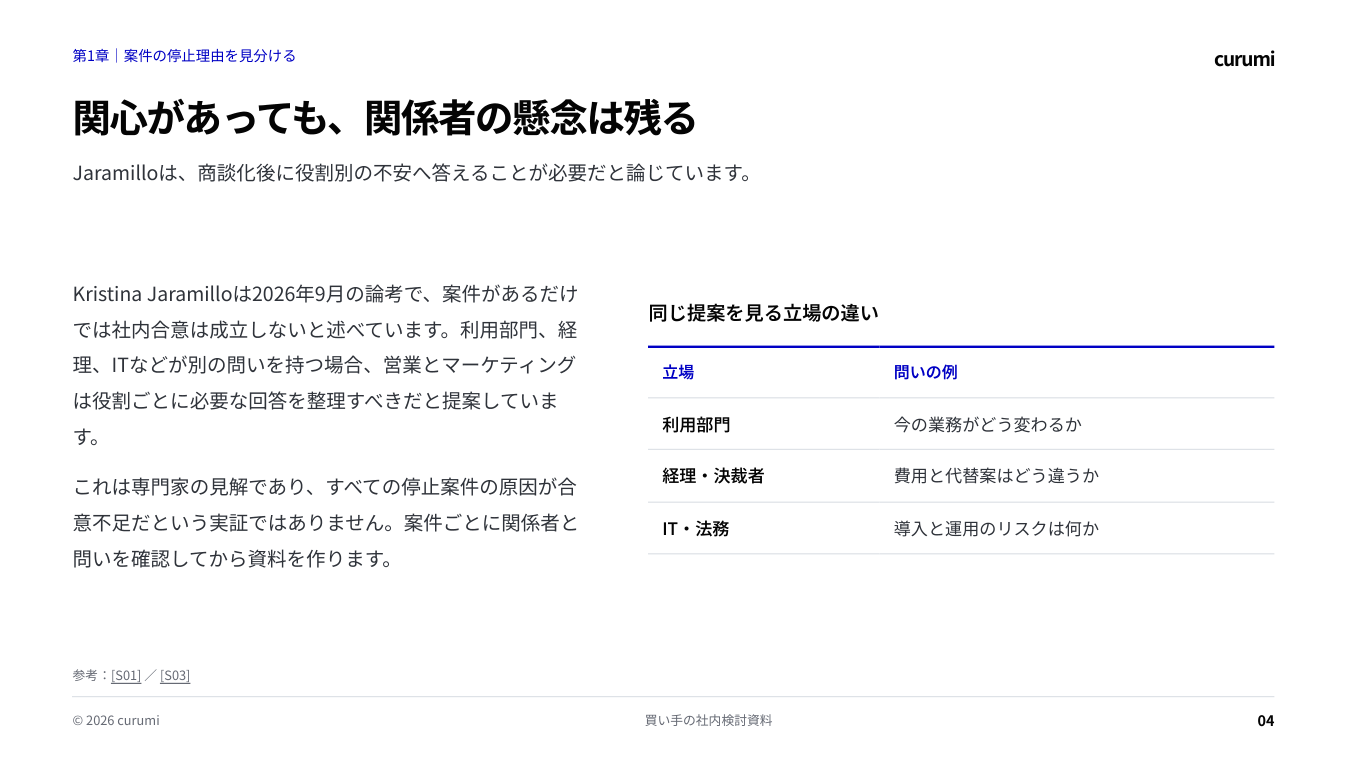Click the slide title 関心があっても、関係者の懸念は残る
This screenshot has width=1348, height=757.
click(384, 118)
